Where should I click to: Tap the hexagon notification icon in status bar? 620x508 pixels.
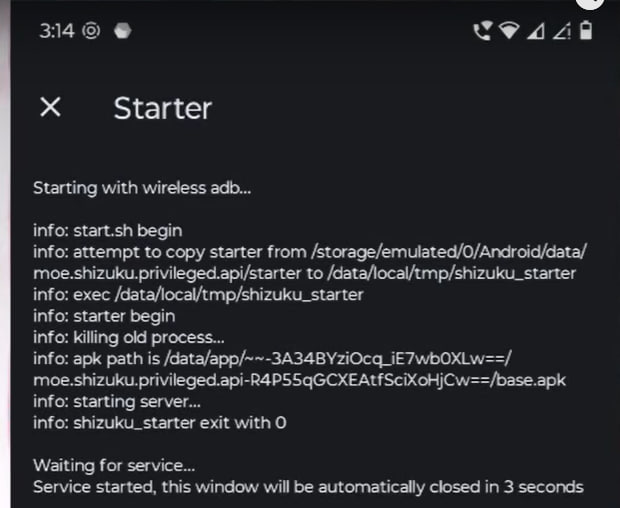[123, 31]
